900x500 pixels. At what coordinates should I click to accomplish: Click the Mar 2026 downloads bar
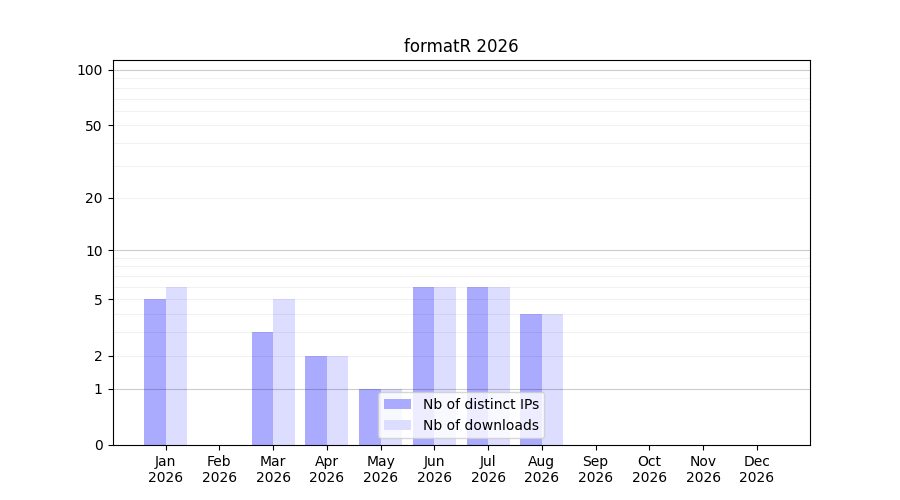pyautogui.click(x=284, y=372)
